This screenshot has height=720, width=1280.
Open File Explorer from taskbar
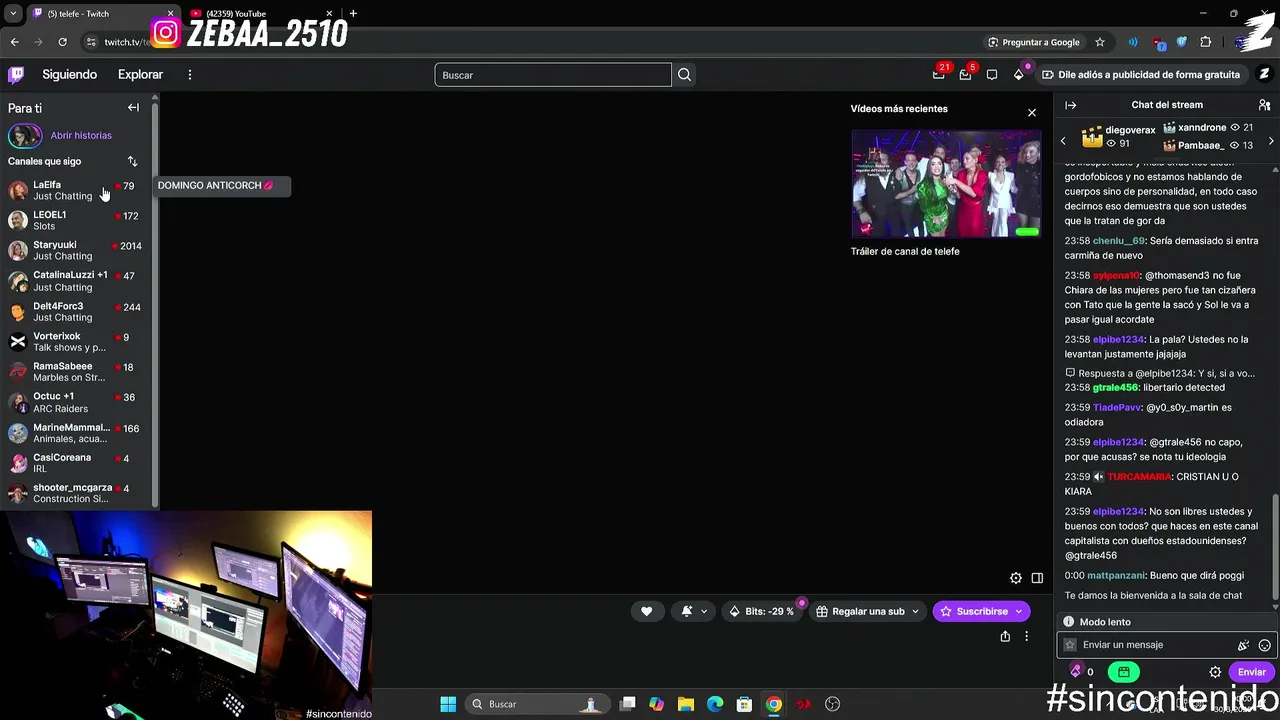click(x=686, y=704)
